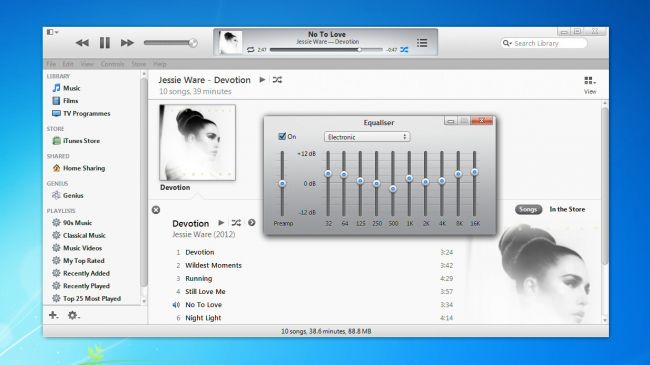Open the sidebar gear settings menu
Screen dimensions: 650x365
[73, 315]
